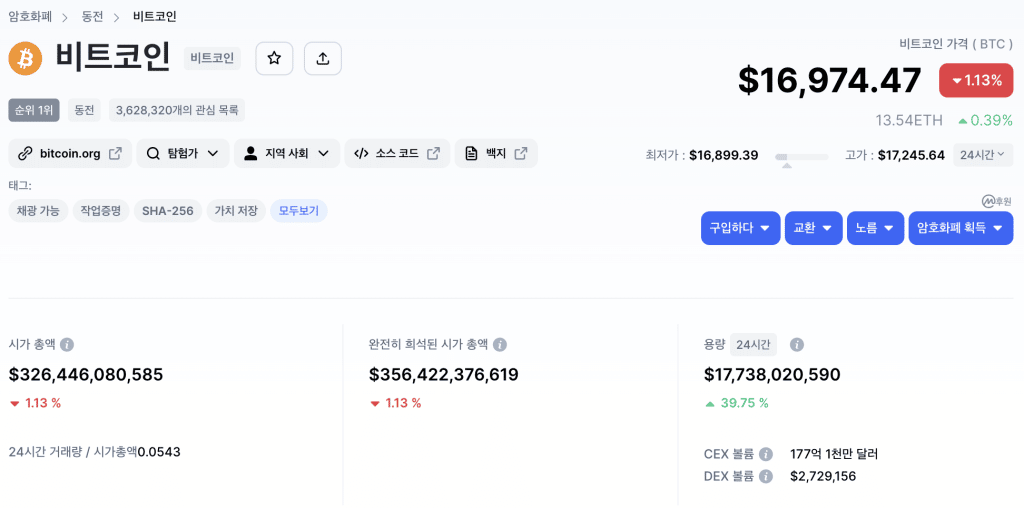The image size is (1024, 508).
Task: Click the red 1.13% price change badge
Action: [x=976, y=80]
